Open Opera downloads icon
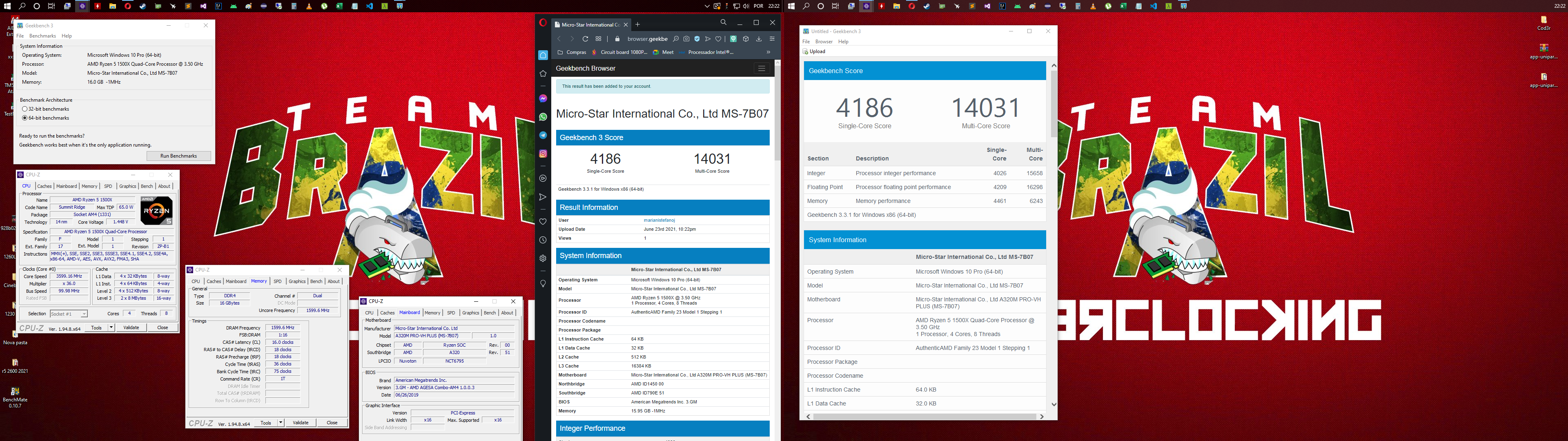 coord(758,39)
